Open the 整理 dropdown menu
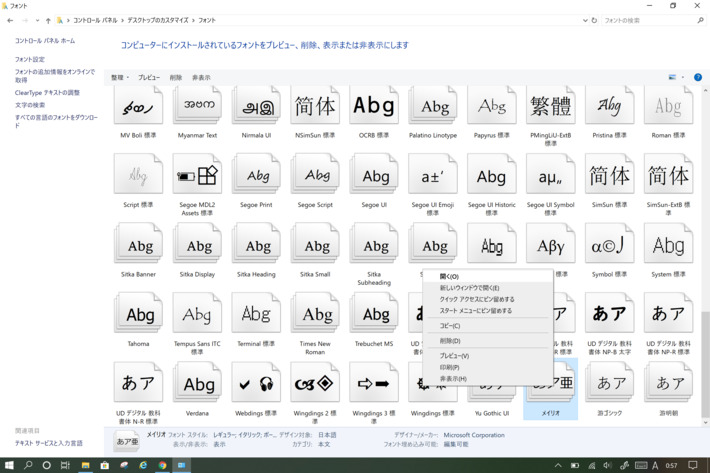710x473 pixels. tap(120, 77)
